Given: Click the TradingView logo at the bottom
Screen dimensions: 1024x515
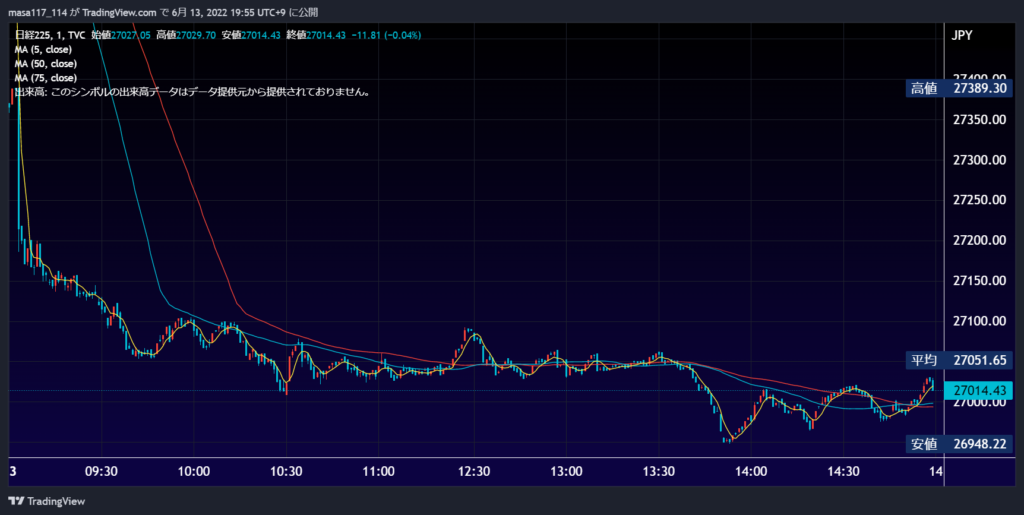Looking at the screenshot, I should coord(46,501).
